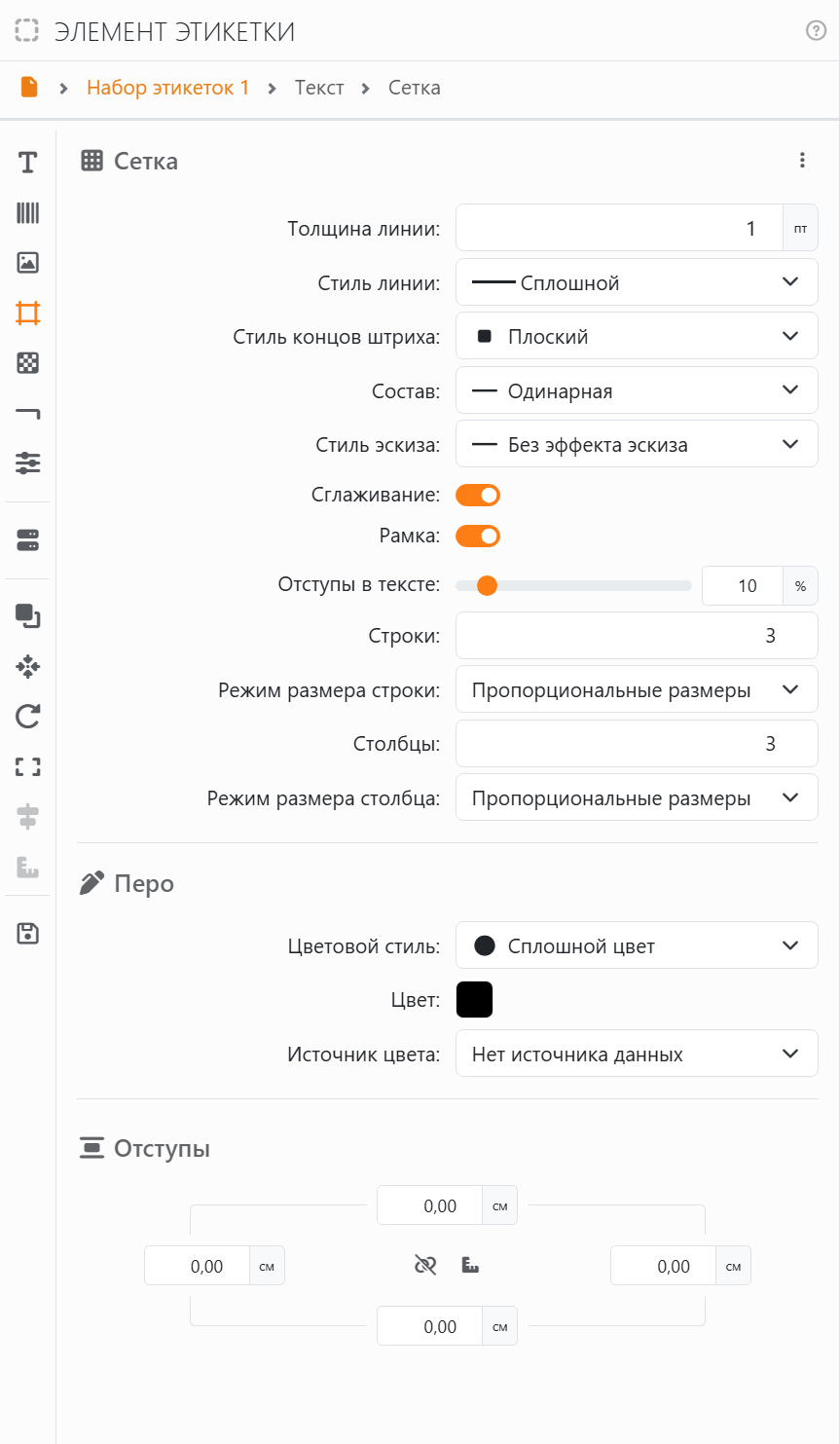Click the top margin input field
The image size is (840, 1444).
click(x=430, y=1205)
